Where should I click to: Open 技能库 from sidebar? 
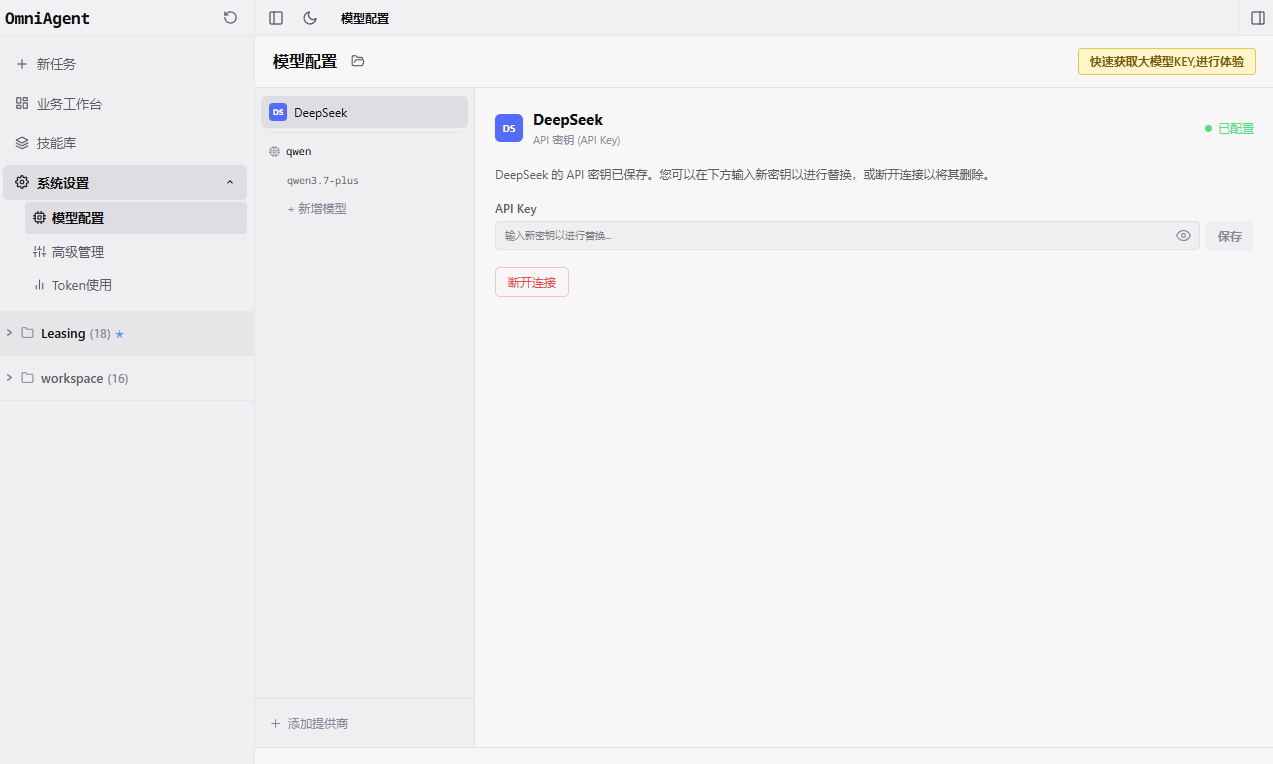coord(125,143)
